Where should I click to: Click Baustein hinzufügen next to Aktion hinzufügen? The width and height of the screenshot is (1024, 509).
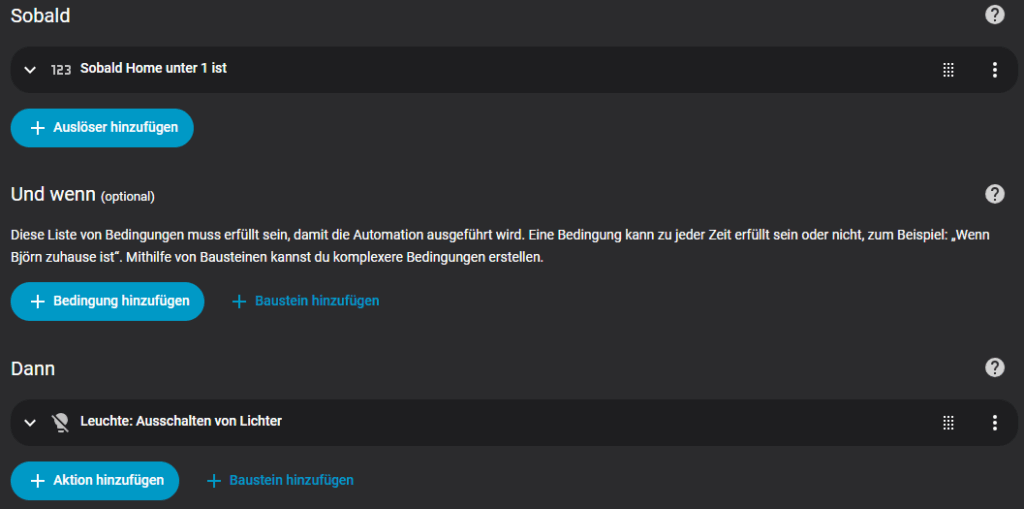click(280, 480)
